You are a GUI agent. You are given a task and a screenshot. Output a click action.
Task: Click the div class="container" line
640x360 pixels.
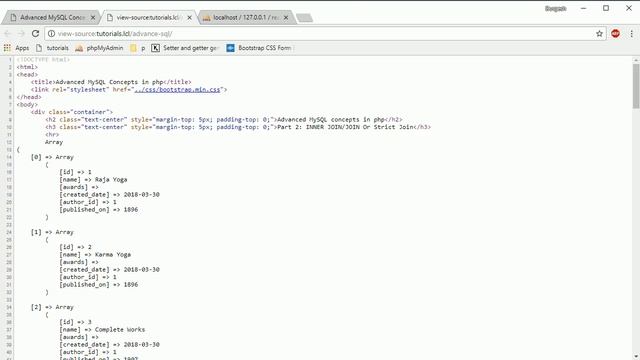(72, 112)
